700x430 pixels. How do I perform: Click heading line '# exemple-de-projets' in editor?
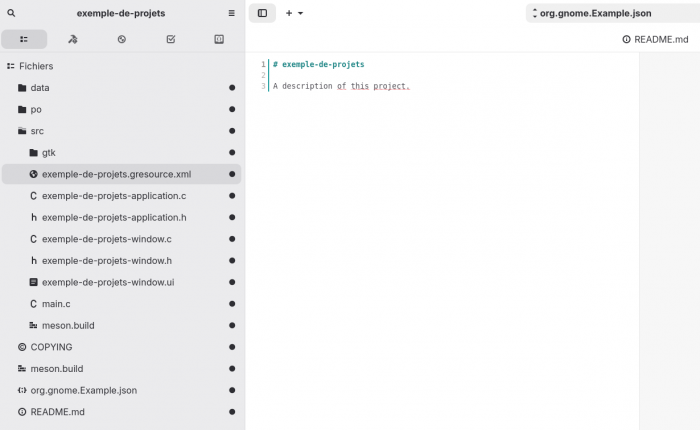tap(319, 64)
